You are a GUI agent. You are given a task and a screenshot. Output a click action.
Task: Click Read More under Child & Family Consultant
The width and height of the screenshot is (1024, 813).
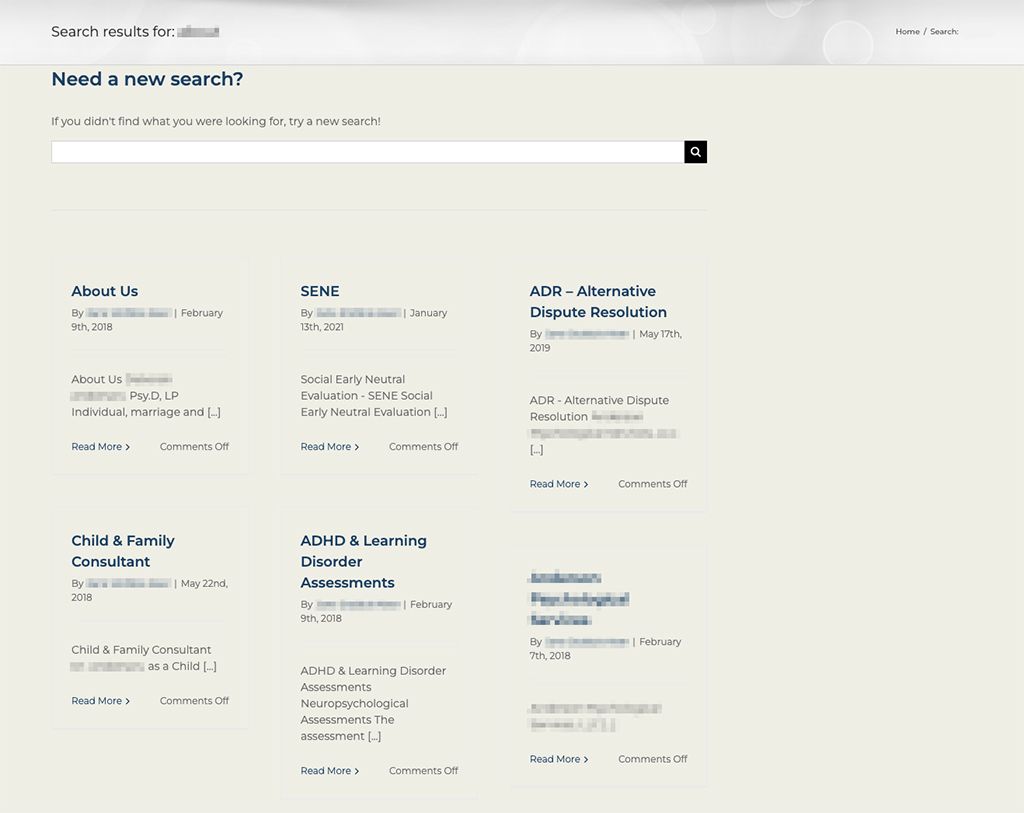99,701
